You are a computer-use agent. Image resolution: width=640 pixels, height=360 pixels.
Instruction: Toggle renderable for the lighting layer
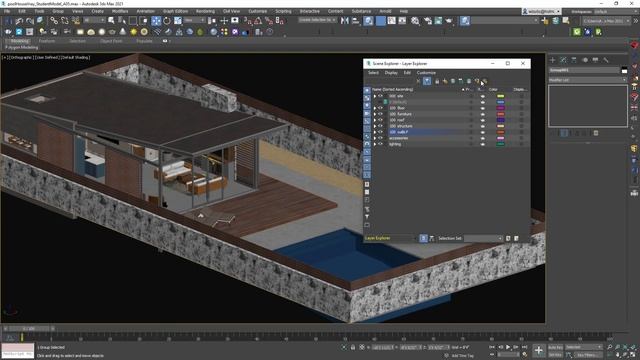482,144
